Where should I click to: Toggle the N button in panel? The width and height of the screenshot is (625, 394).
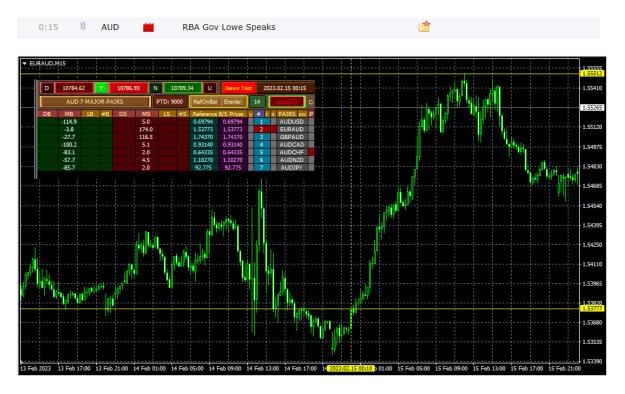pyautogui.click(x=156, y=88)
